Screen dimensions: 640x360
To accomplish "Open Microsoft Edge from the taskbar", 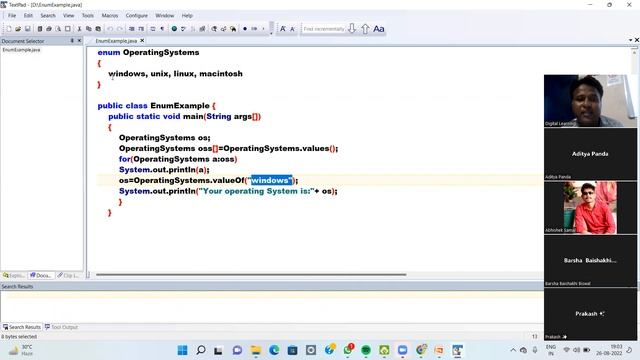I will tap(274, 350).
